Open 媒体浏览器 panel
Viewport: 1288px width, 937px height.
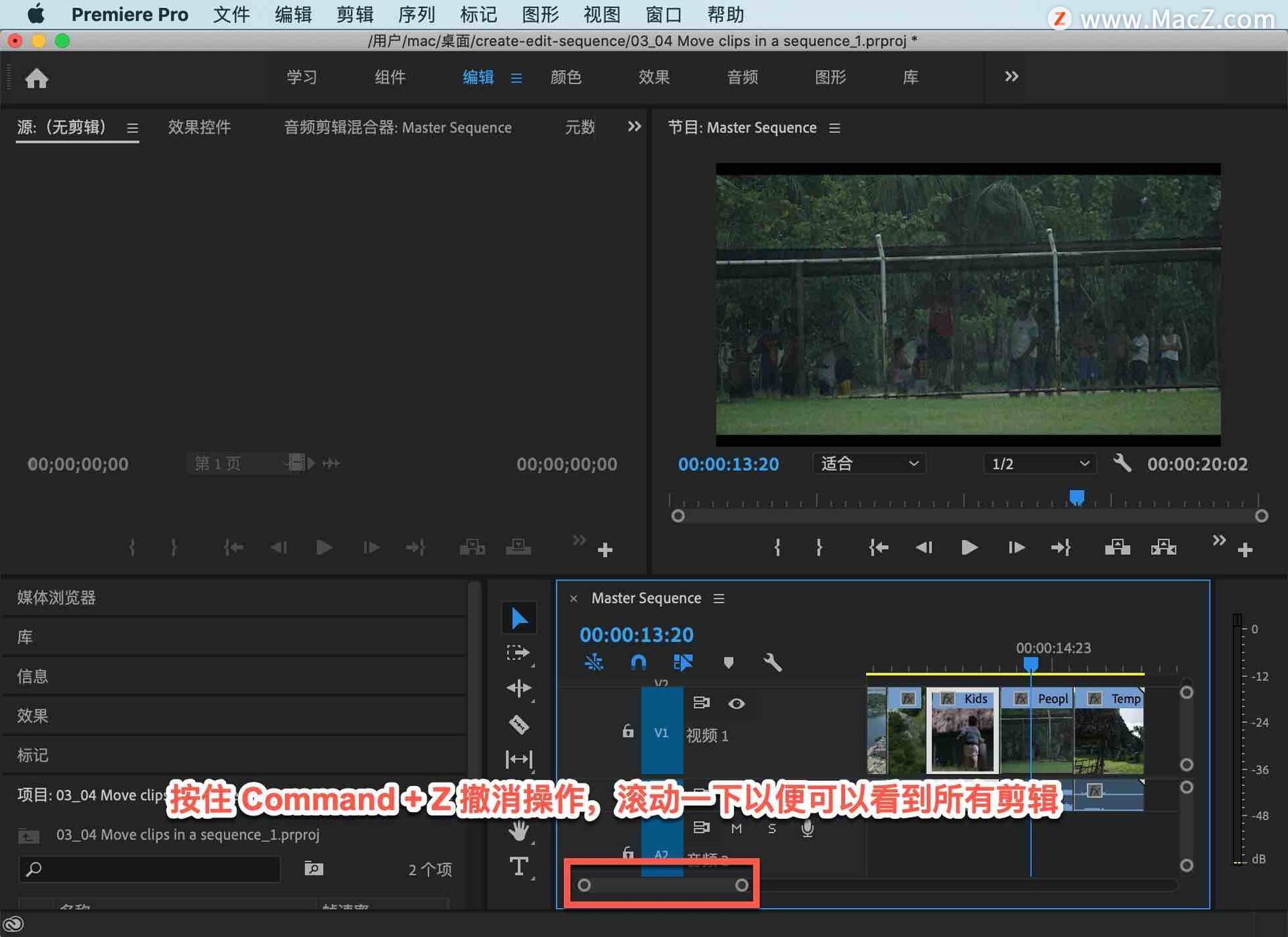tap(56, 598)
